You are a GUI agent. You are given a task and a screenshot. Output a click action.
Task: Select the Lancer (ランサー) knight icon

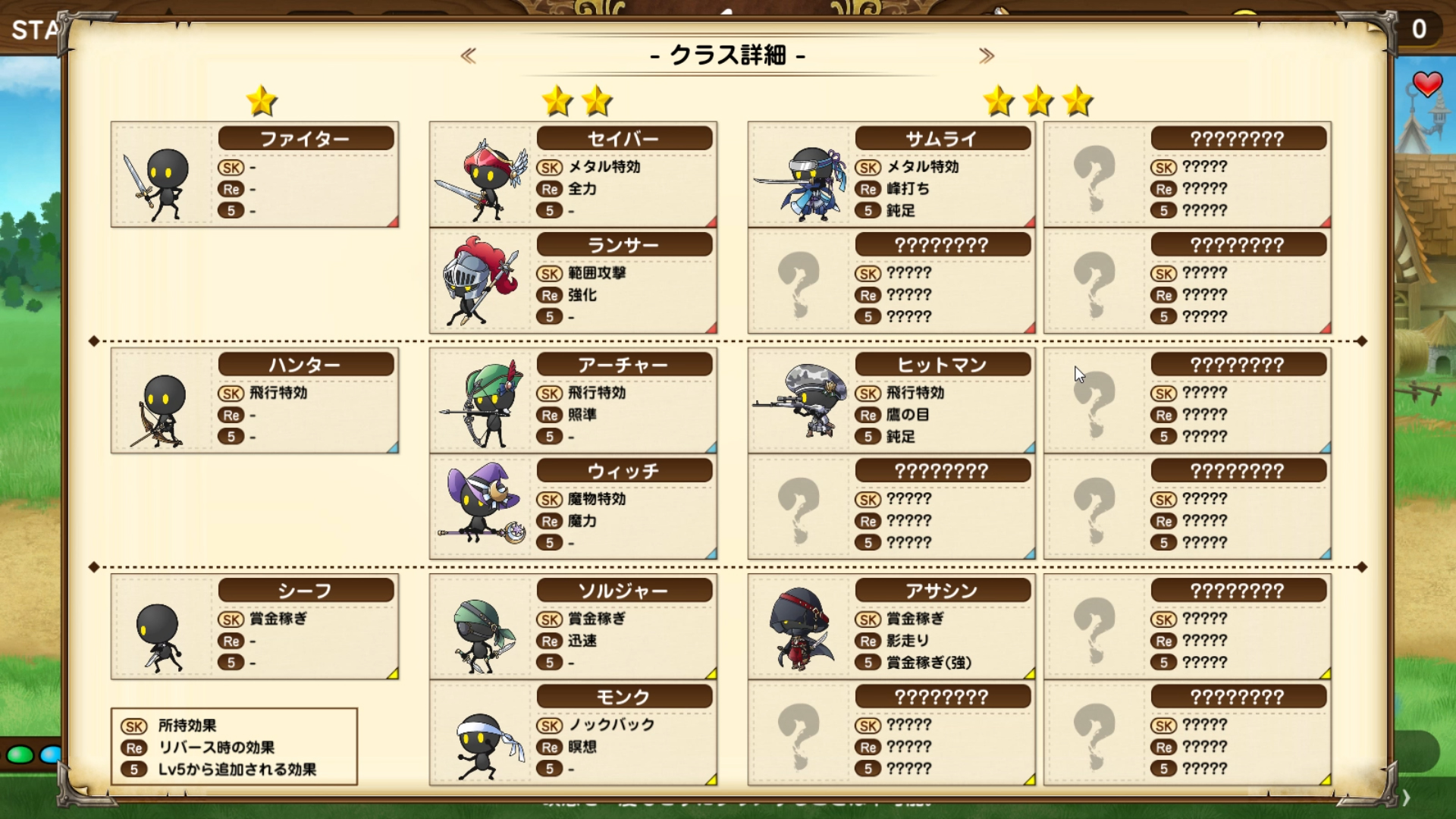coord(479,281)
